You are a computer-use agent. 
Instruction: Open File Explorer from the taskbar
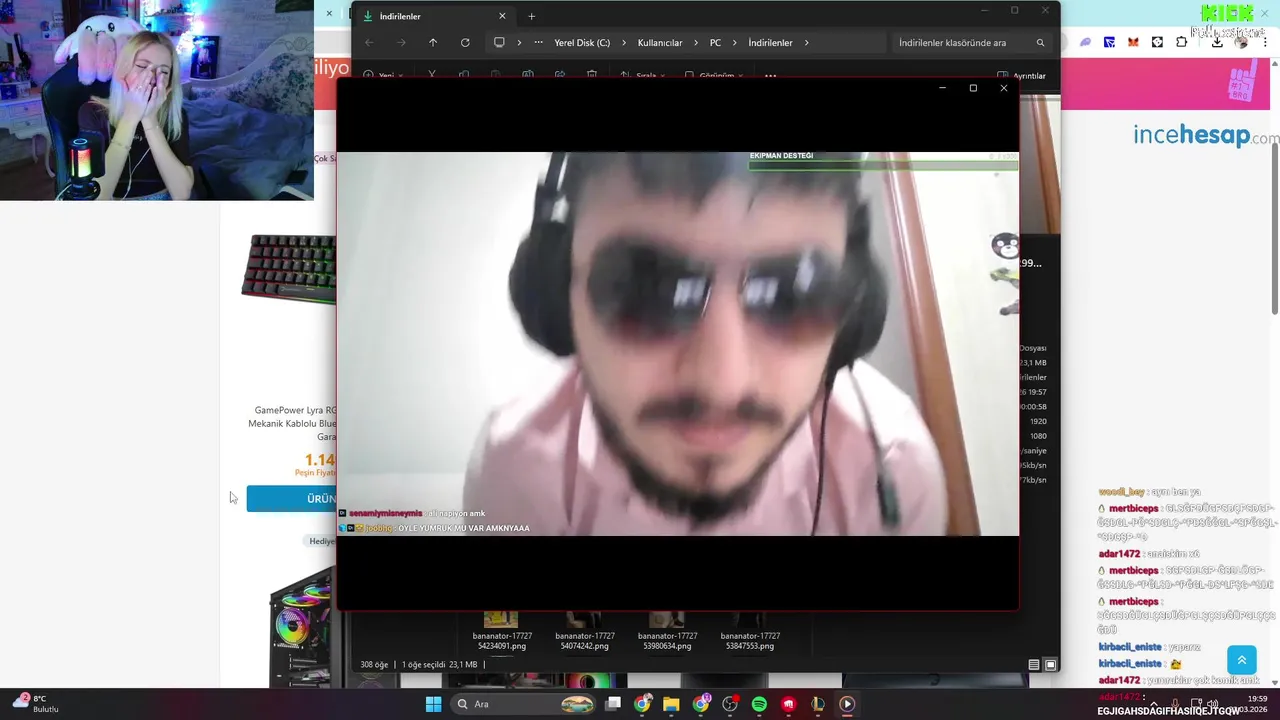[x=671, y=704]
